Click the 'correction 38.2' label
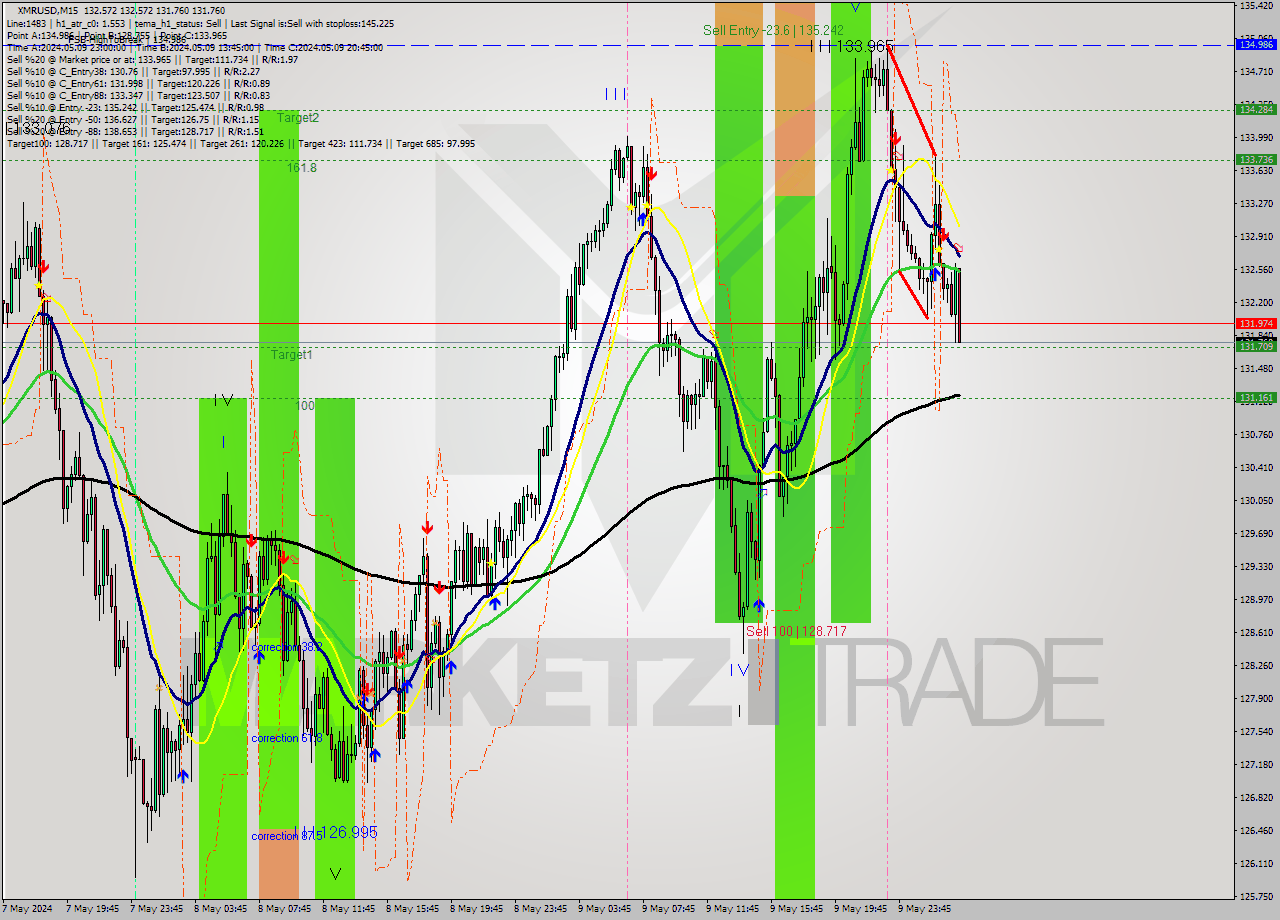Screen dimensions: 1280x920 coord(286,648)
